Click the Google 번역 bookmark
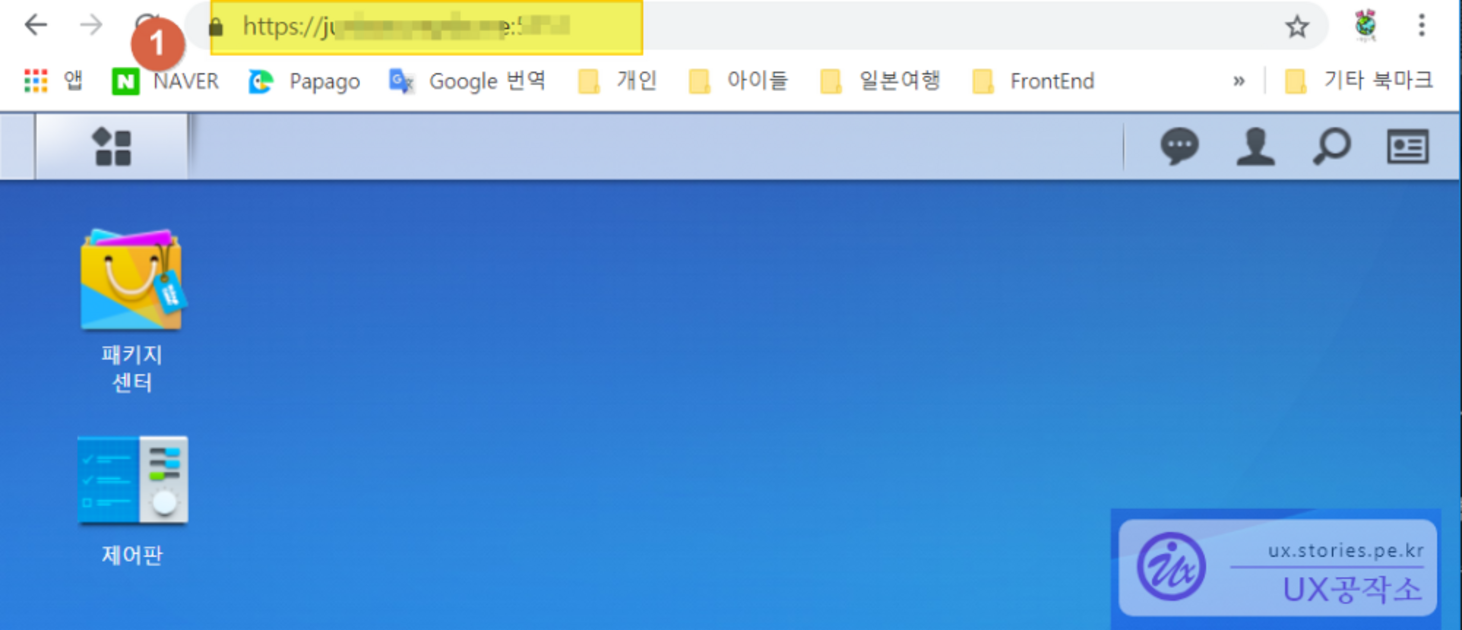Image resolution: width=1462 pixels, height=630 pixels. coord(467,81)
